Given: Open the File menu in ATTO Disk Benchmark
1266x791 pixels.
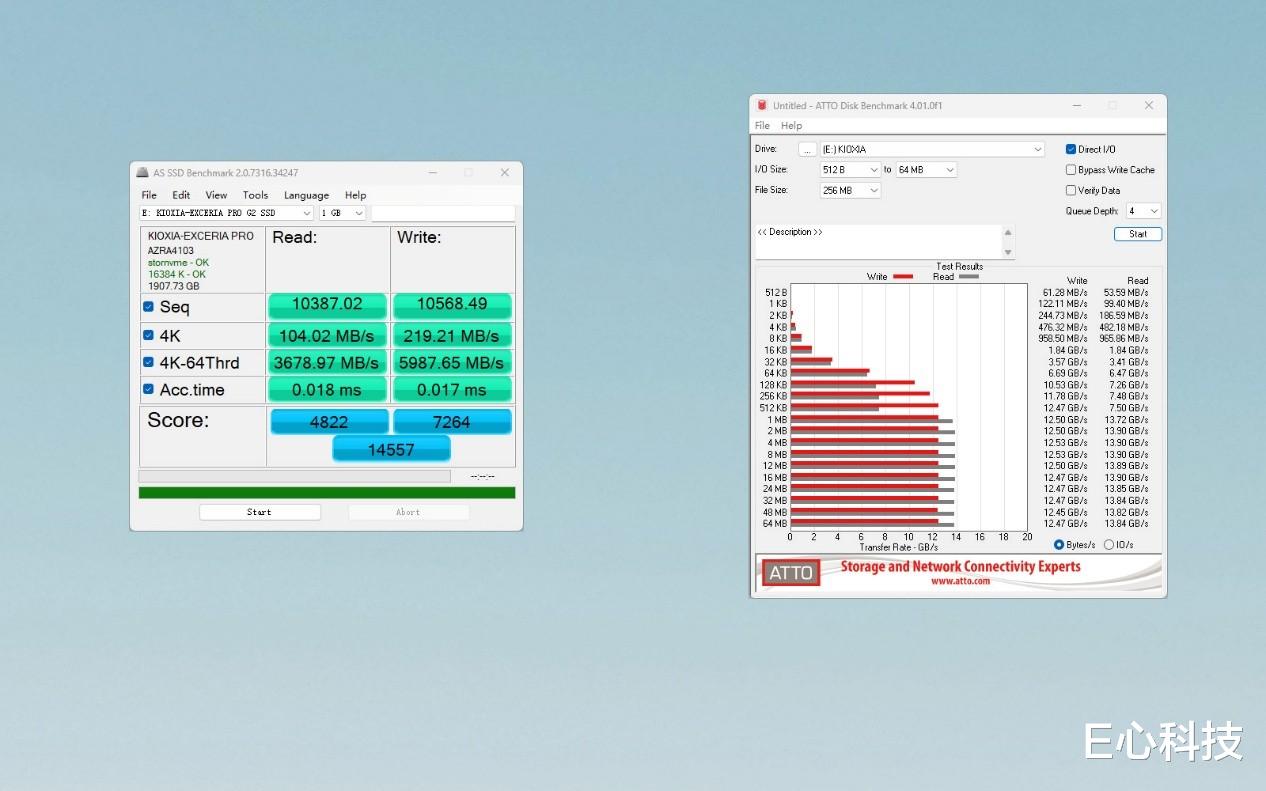Looking at the screenshot, I should (762, 126).
